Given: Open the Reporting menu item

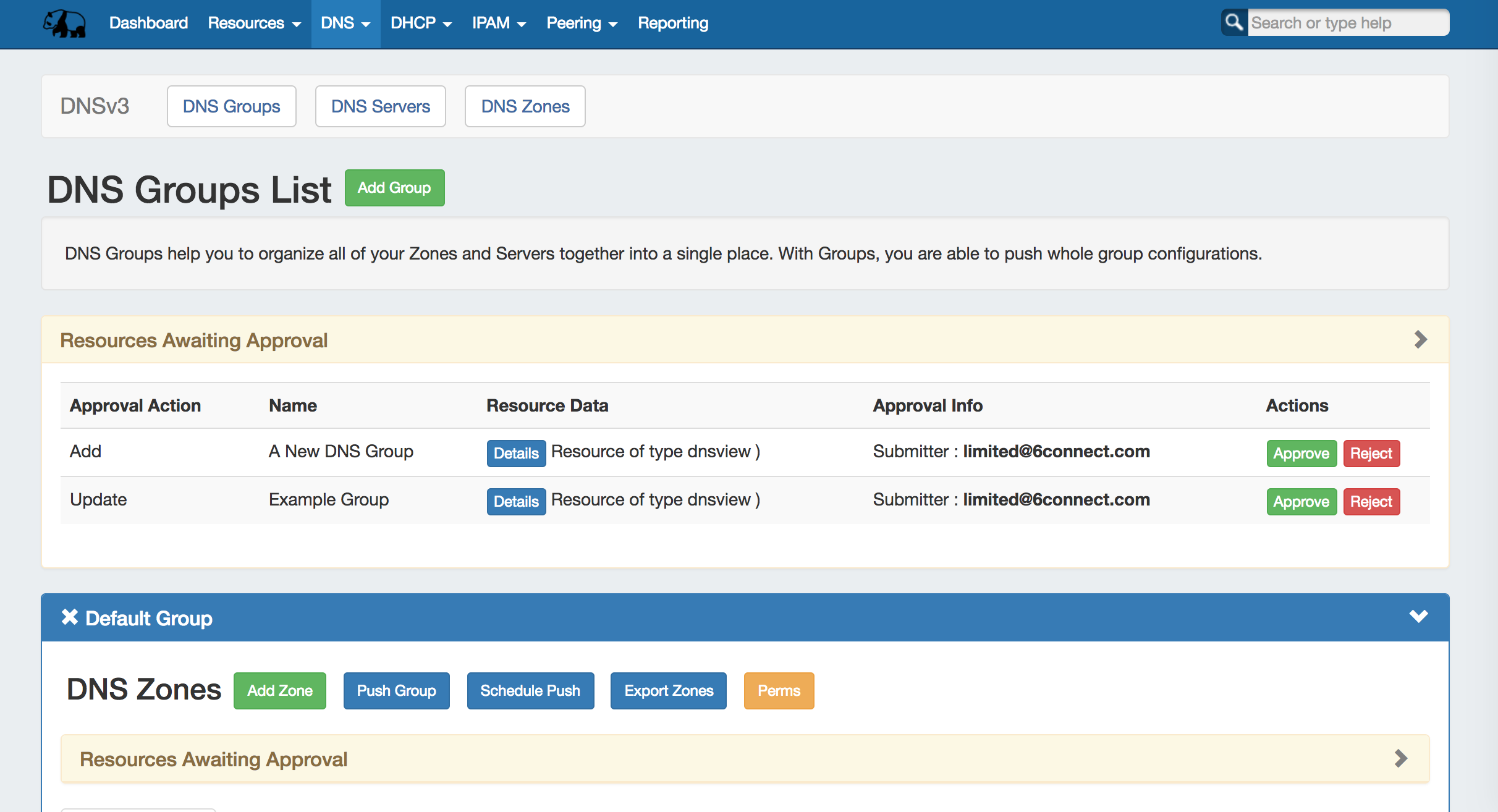Looking at the screenshot, I should [x=673, y=23].
